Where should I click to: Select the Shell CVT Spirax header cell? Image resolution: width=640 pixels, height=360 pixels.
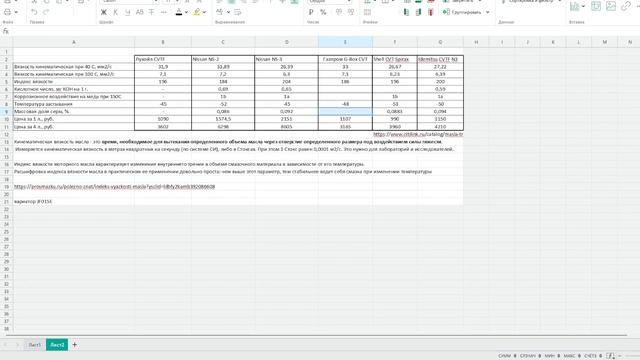pyautogui.click(x=395, y=59)
